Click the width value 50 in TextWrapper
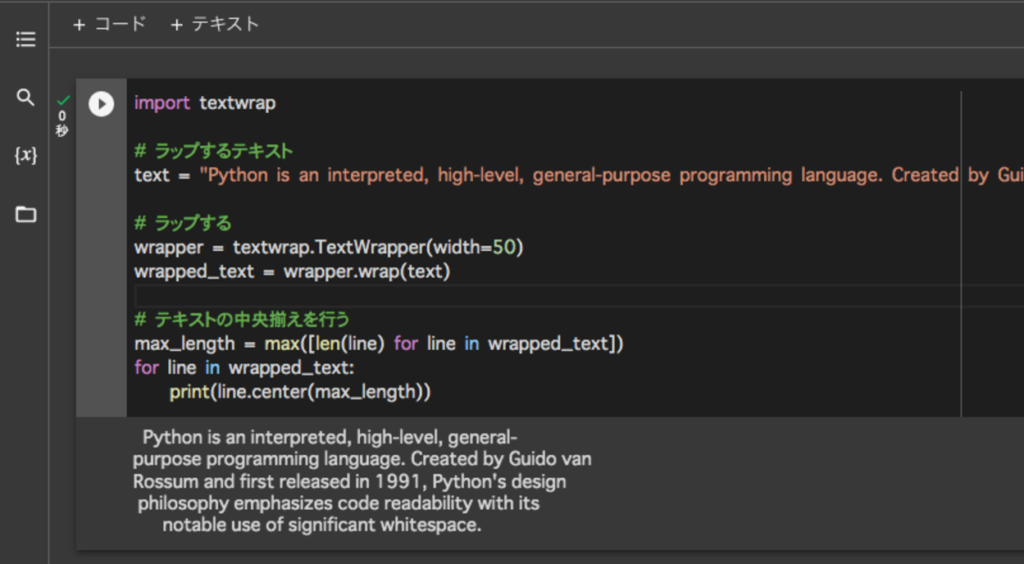Viewport: 1024px width, 564px height. point(505,247)
